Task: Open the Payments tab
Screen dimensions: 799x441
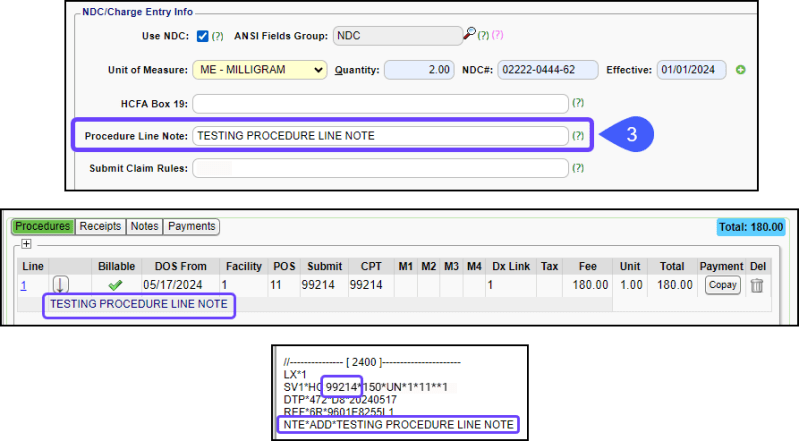Action: (x=192, y=226)
